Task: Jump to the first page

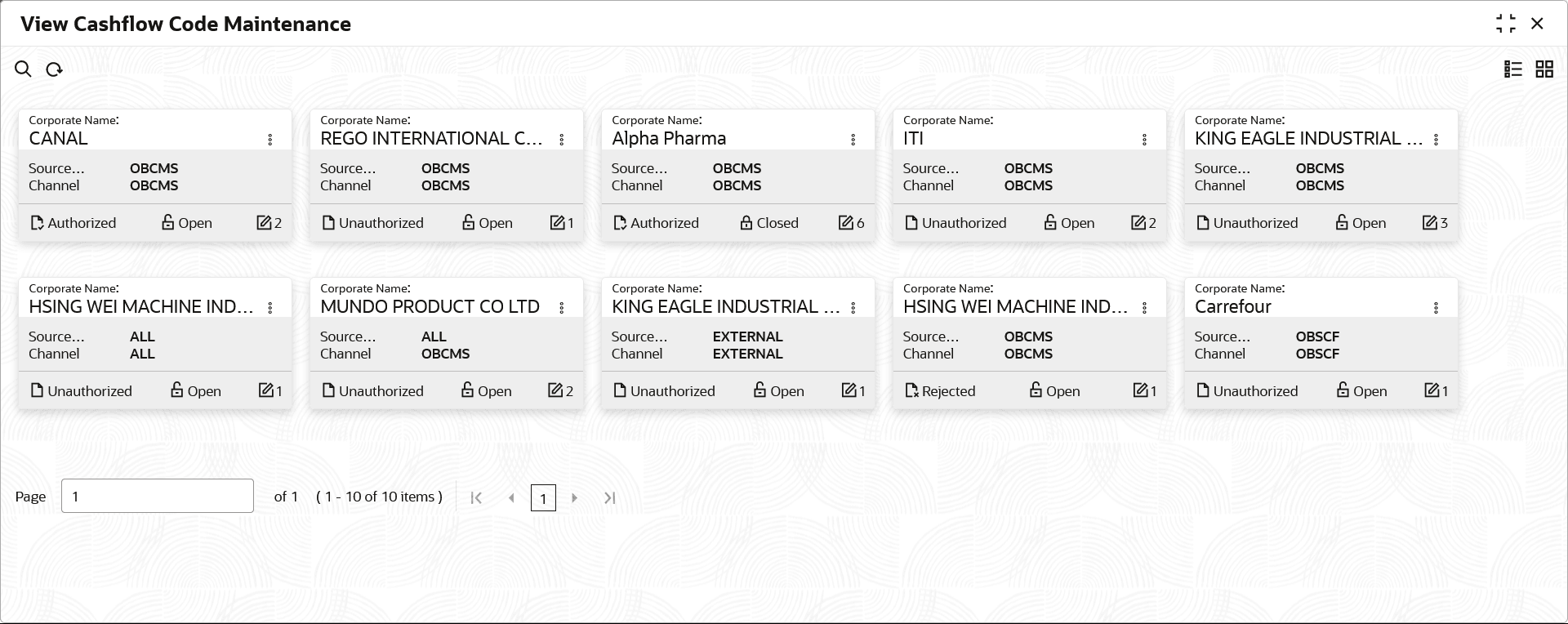Action: pos(476,497)
